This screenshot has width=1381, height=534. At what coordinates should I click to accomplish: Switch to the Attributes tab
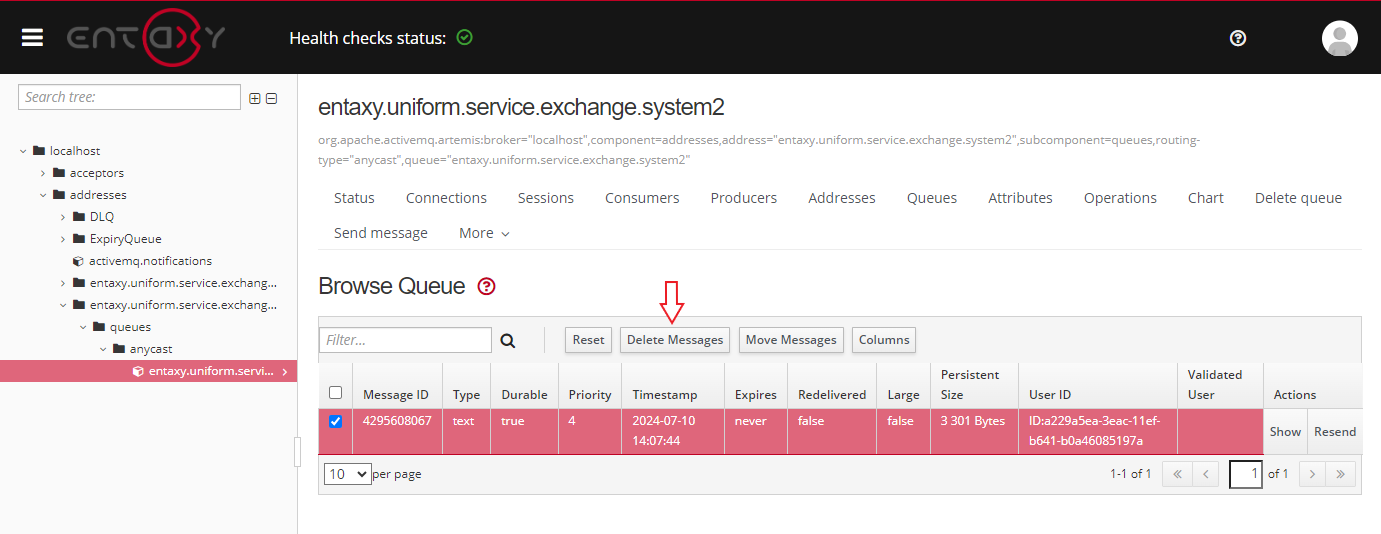click(x=1020, y=198)
